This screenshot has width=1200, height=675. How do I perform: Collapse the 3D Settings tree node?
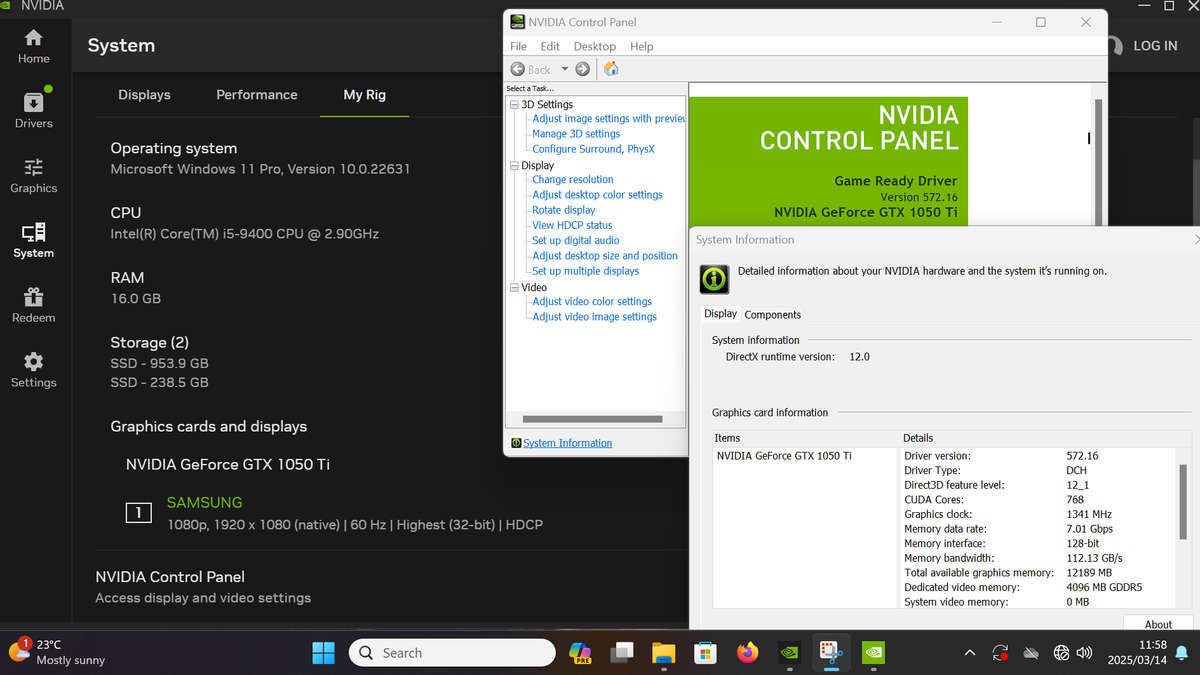(x=514, y=105)
